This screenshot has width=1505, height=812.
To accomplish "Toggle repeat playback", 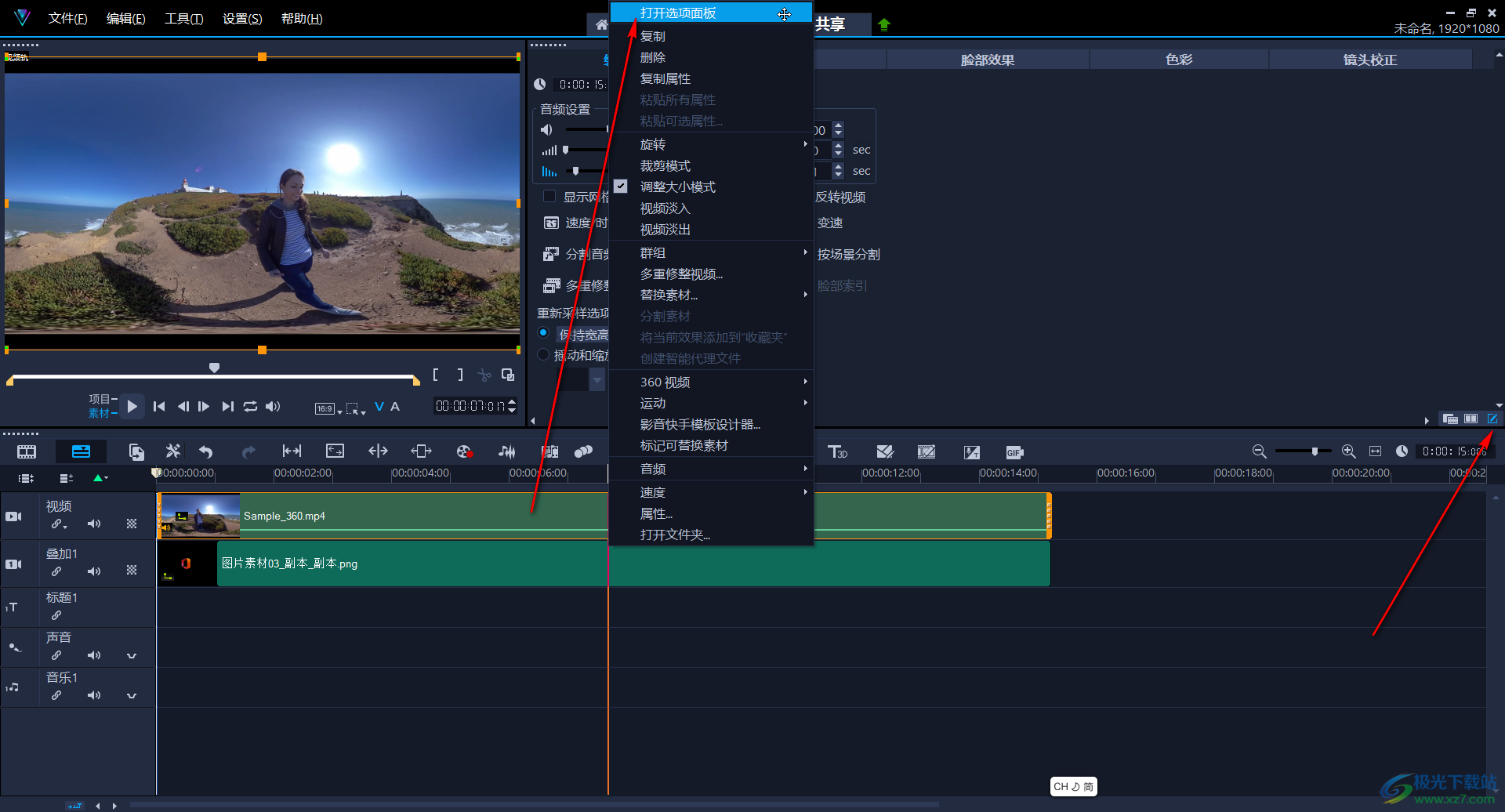I will [250, 406].
